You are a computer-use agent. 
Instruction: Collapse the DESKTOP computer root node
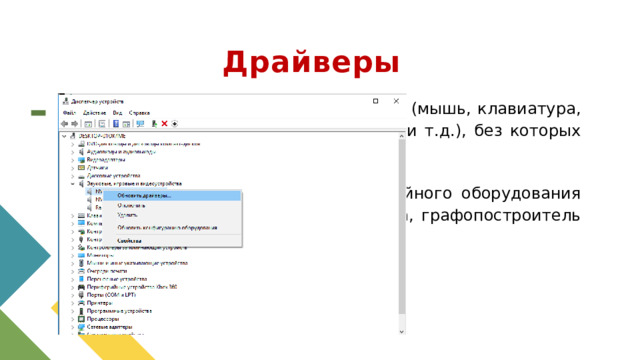[64, 136]
